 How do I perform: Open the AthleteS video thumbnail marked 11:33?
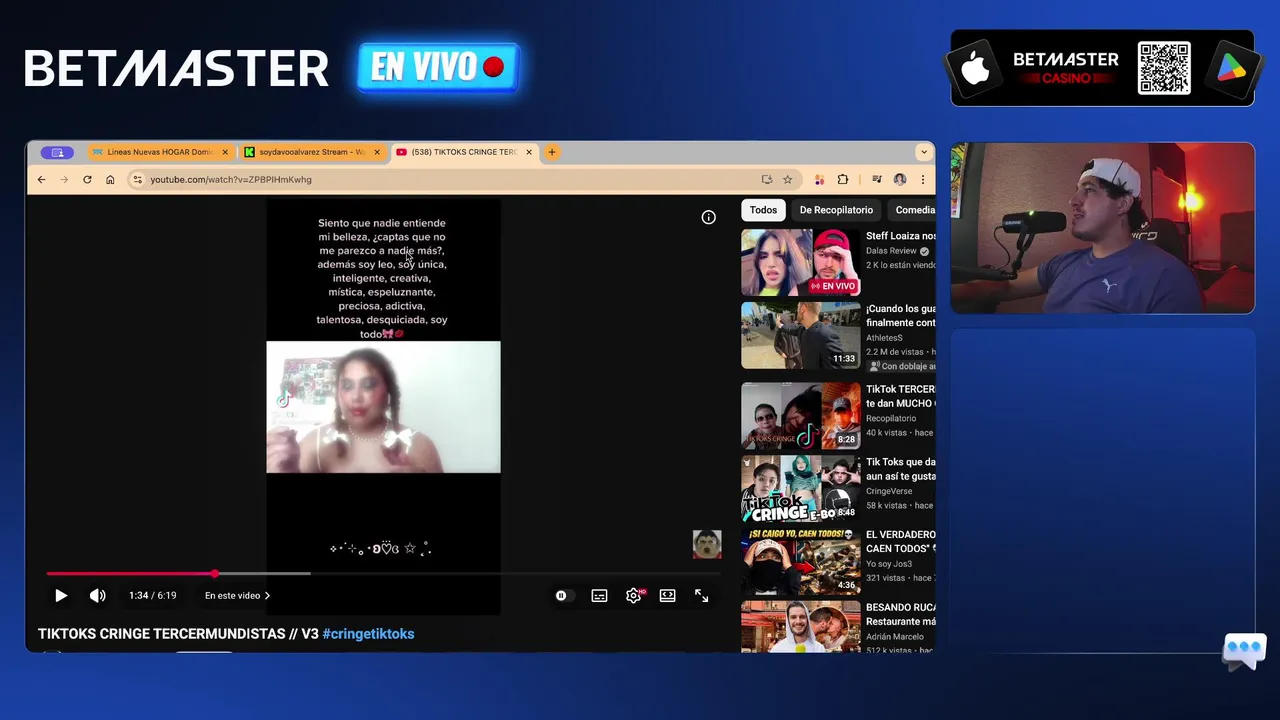[x=800, y=336]
